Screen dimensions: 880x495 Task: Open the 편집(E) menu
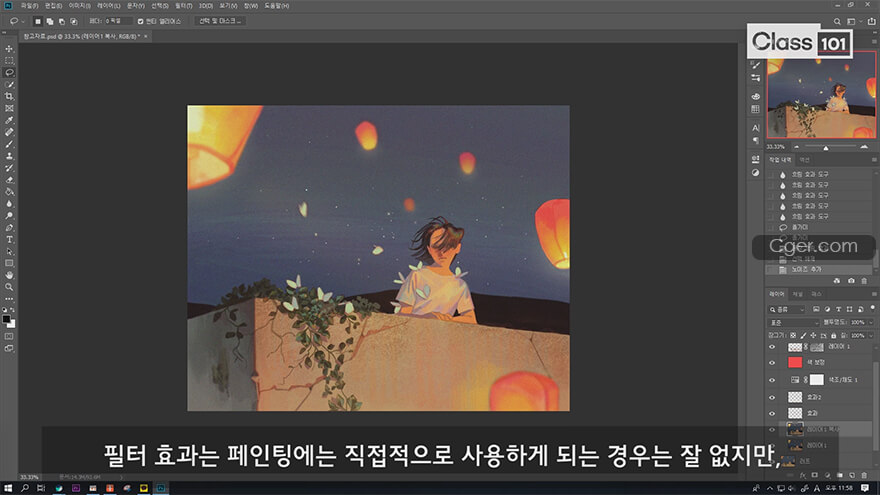pos(53,6)
